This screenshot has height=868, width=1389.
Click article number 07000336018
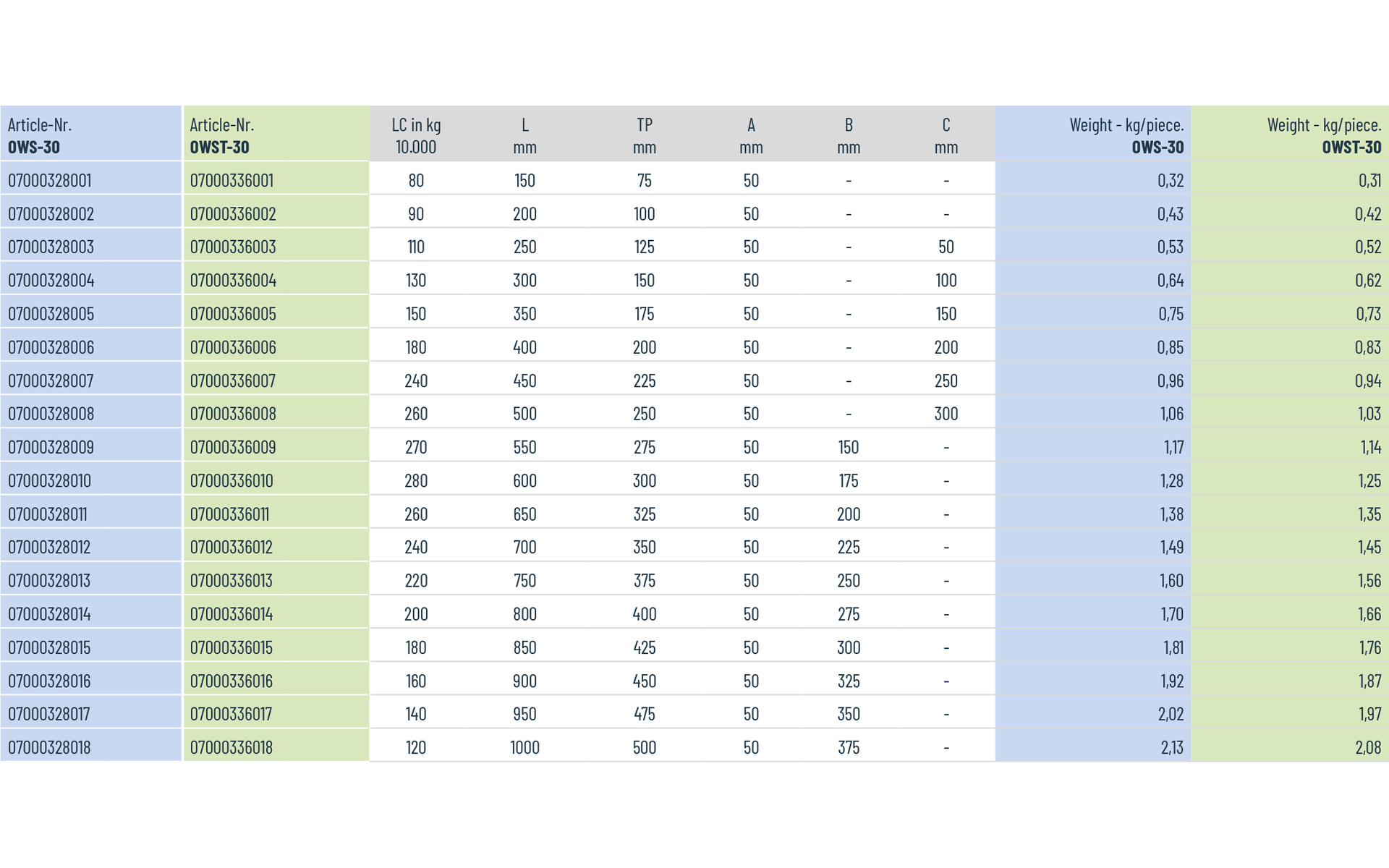click(x=231, y=747)
